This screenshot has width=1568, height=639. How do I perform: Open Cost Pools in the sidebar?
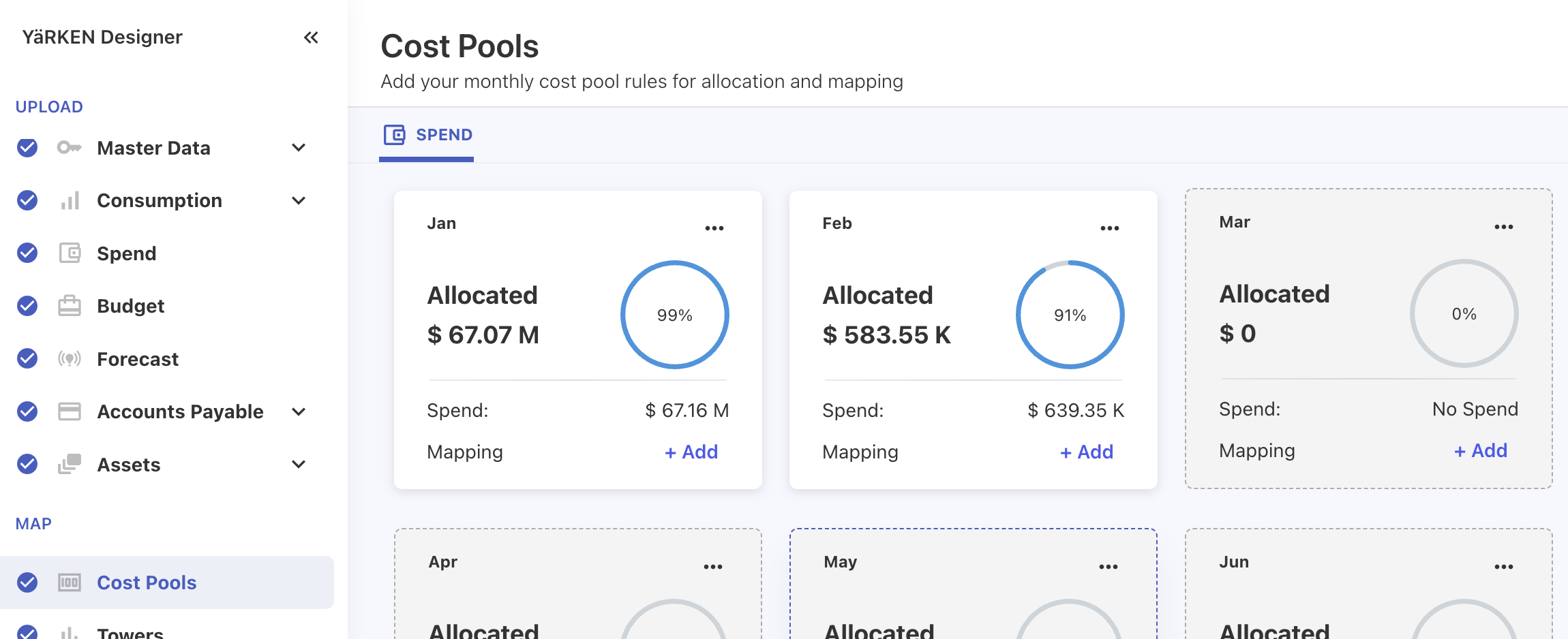coord(147,582)
